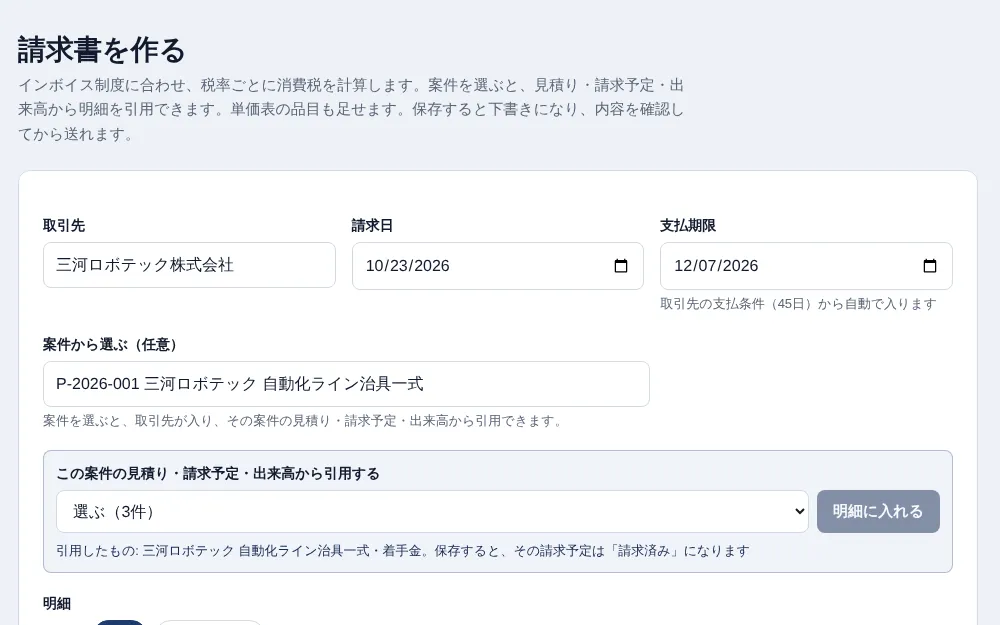The image size is (1000, 625).
Task: Click the 請求書を作る page heading
Action: (x=101, y=50)
